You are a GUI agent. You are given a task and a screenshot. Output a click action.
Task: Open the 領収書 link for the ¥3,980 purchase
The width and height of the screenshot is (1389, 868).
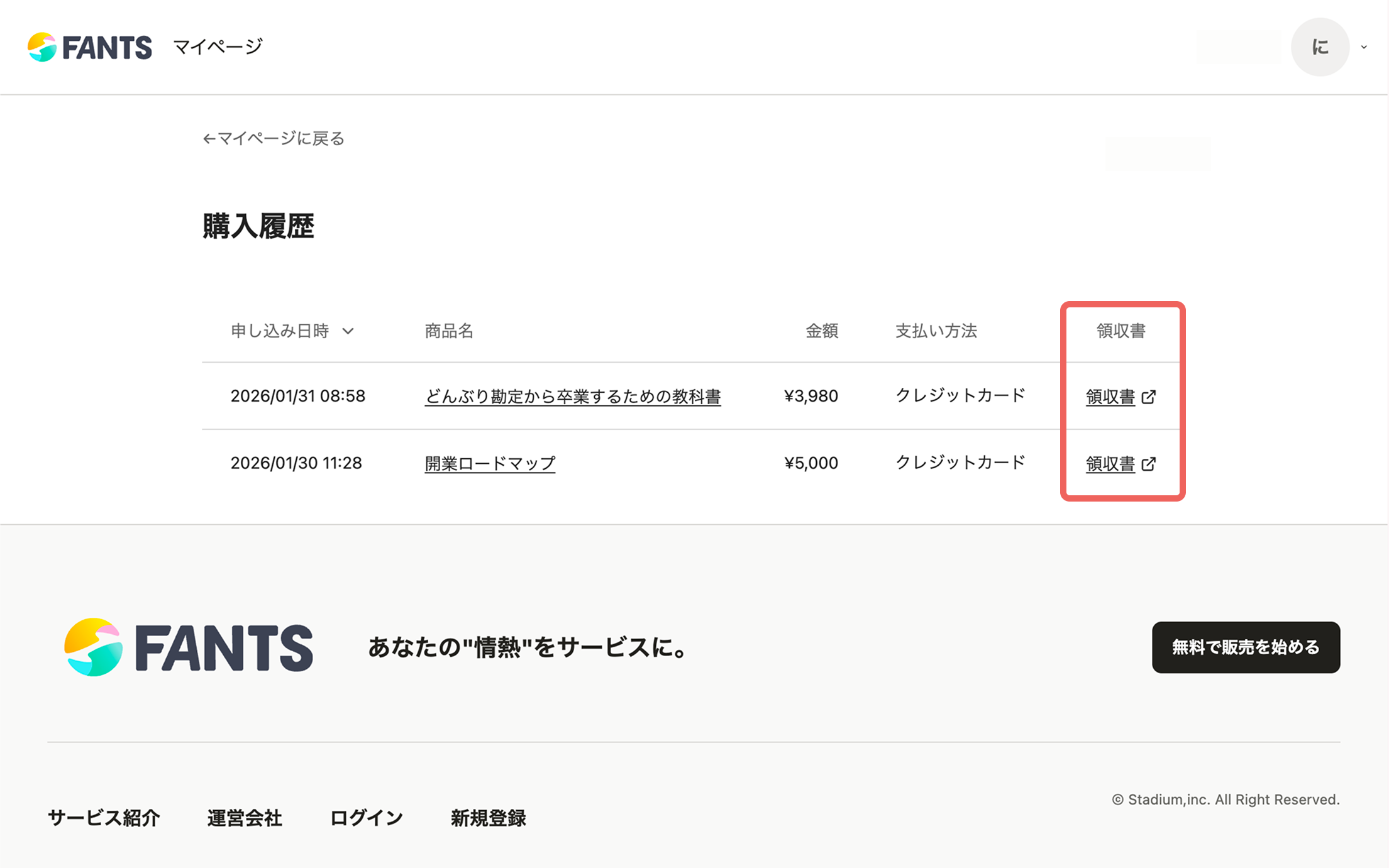coord(1110,397)
